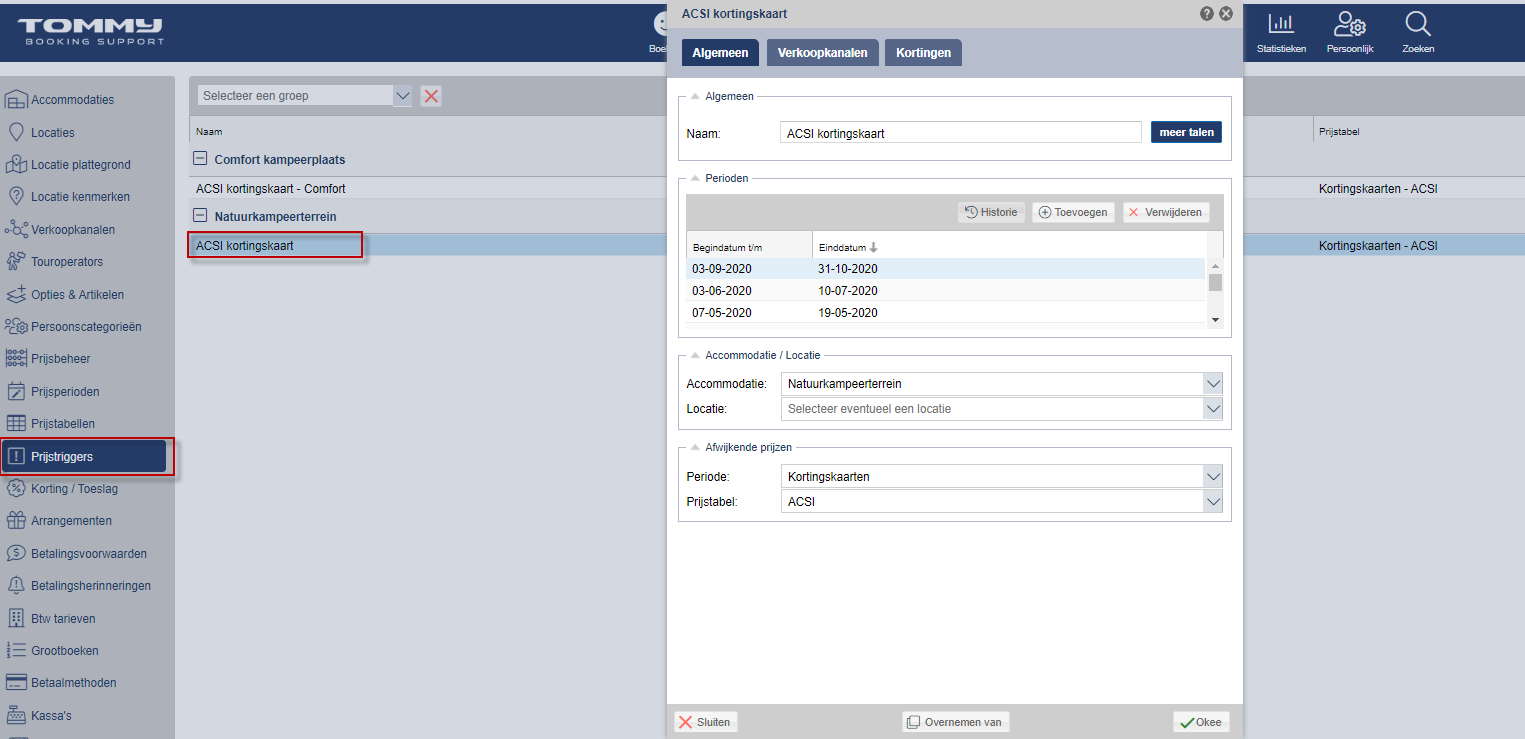
Task: Click Toevoegen to add a period
Action: pos(1073,212)
